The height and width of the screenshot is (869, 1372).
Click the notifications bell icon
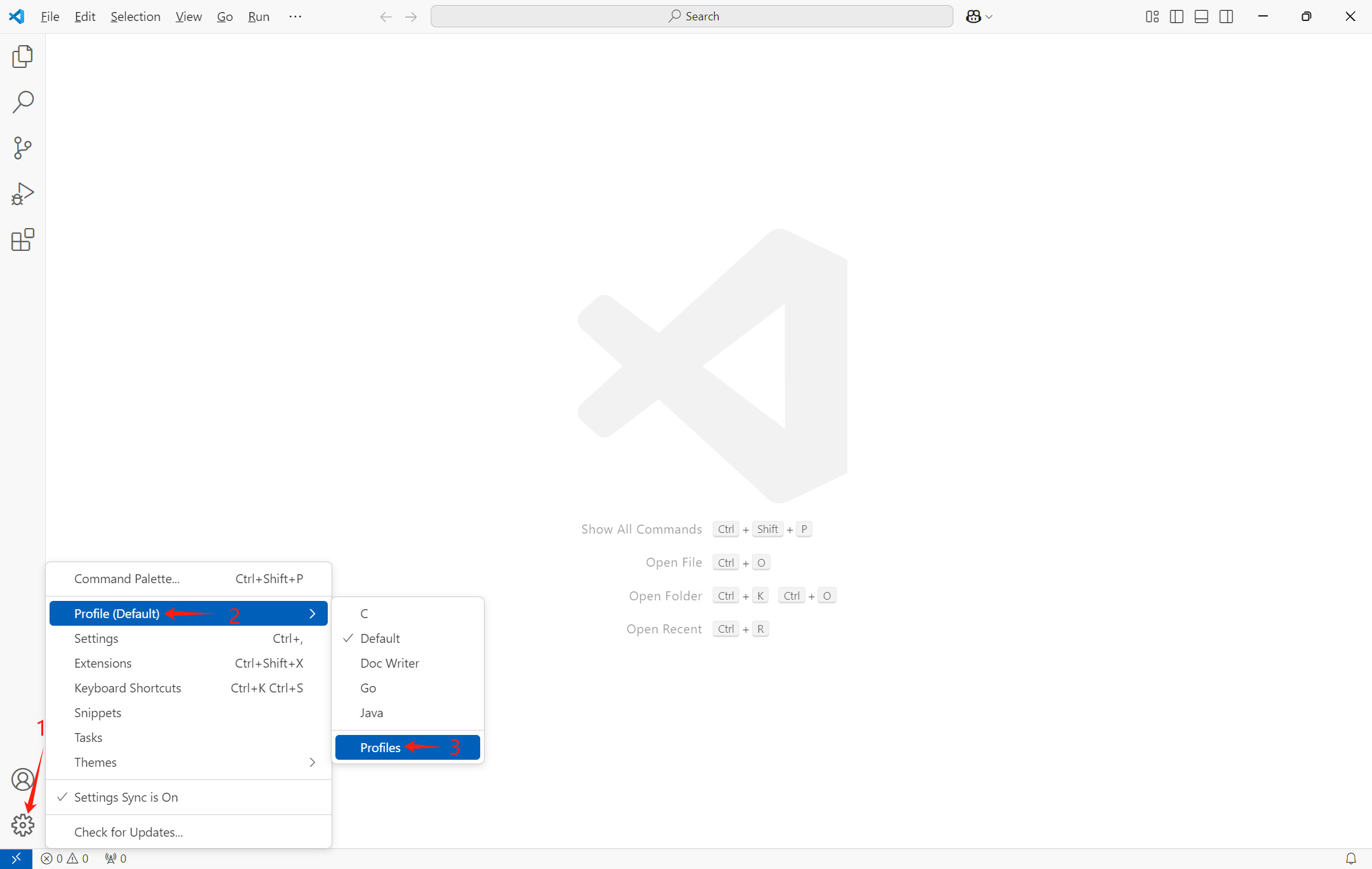point(1350,858)
